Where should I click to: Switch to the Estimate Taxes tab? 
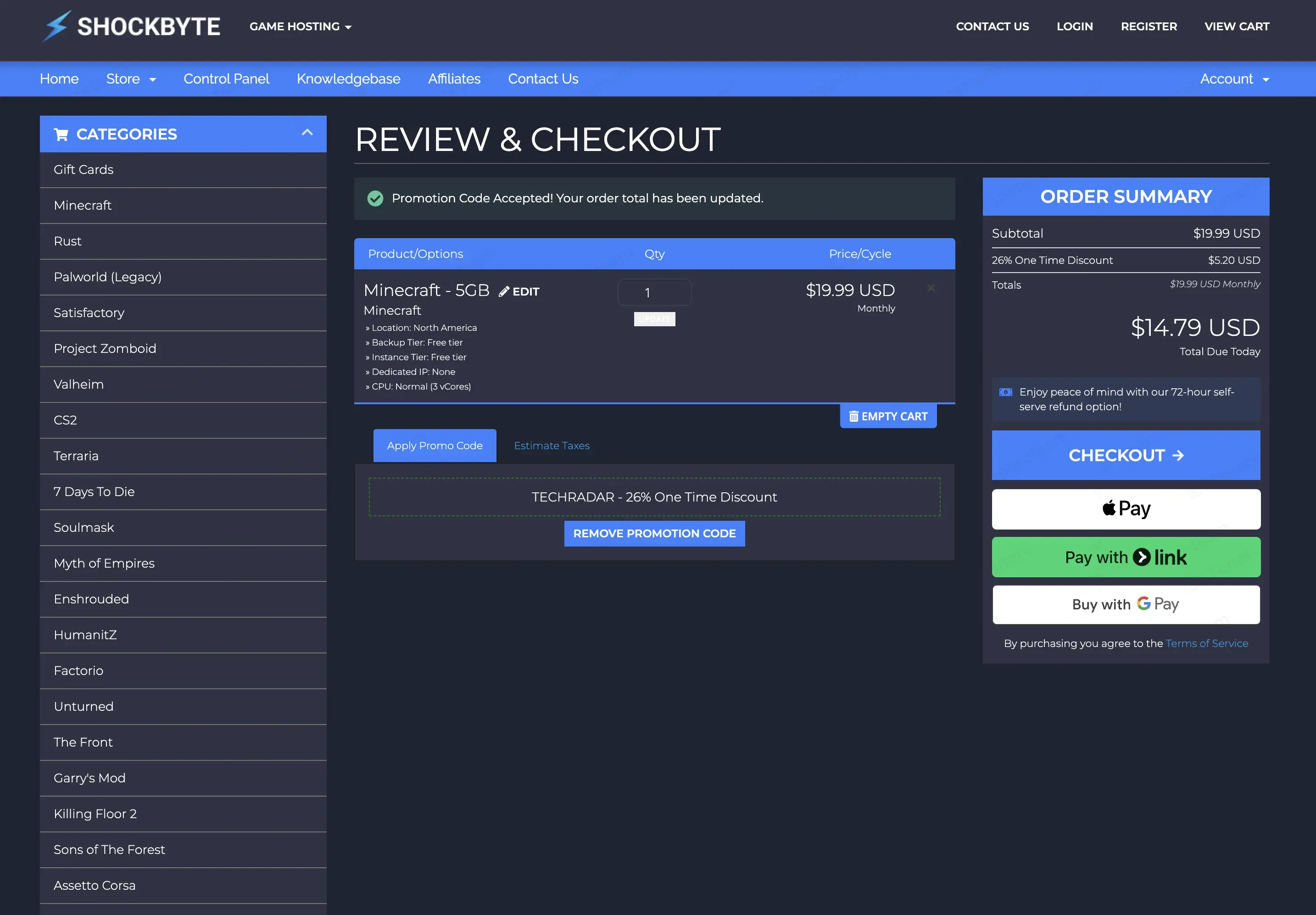click(x=552, y=446)
